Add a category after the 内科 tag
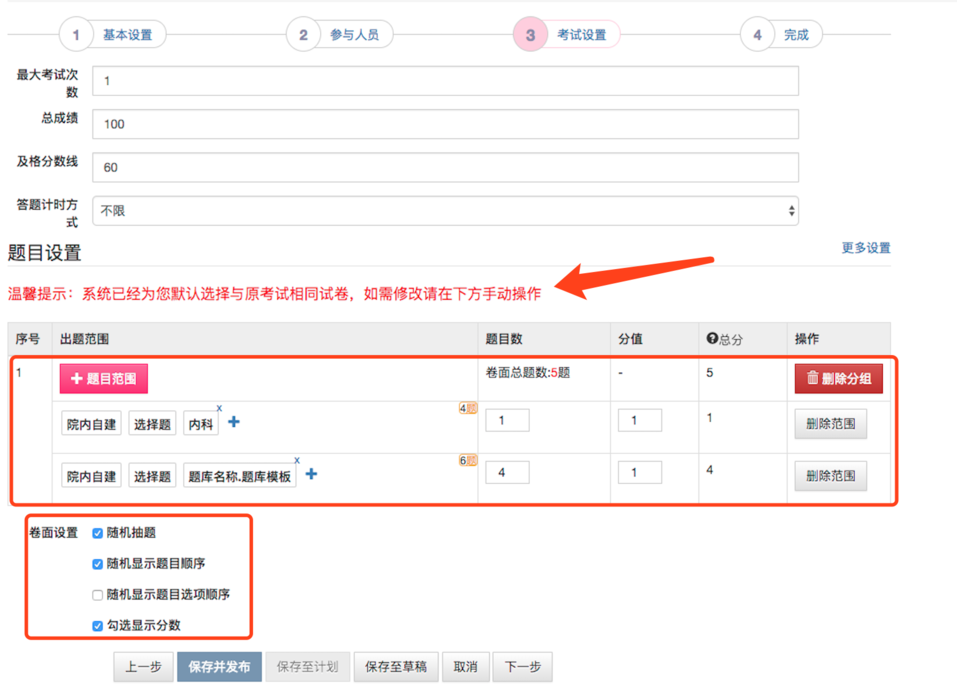The width and height of the screenshot is (957, 696). 234,421
